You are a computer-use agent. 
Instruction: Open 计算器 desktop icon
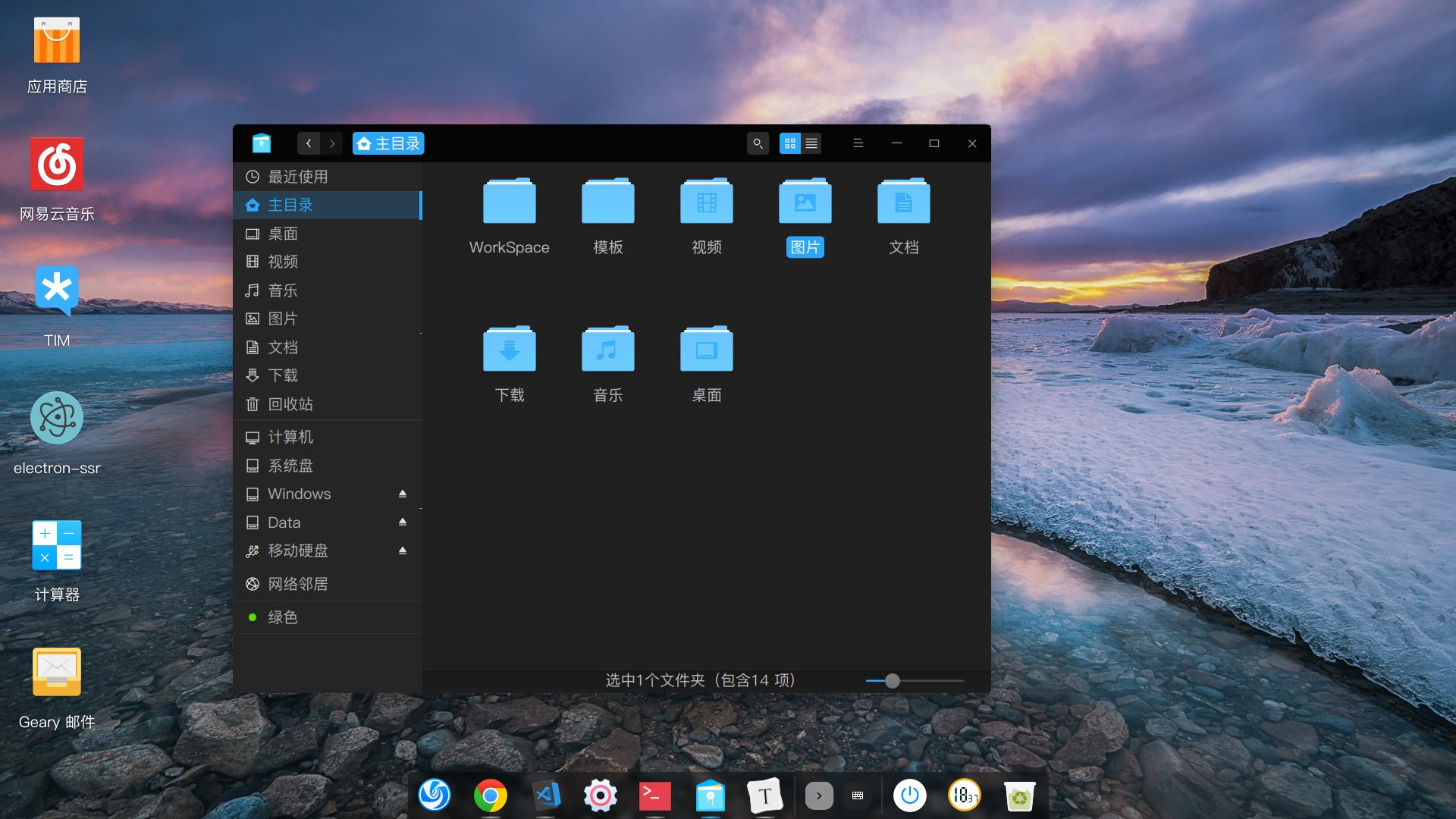57,561
